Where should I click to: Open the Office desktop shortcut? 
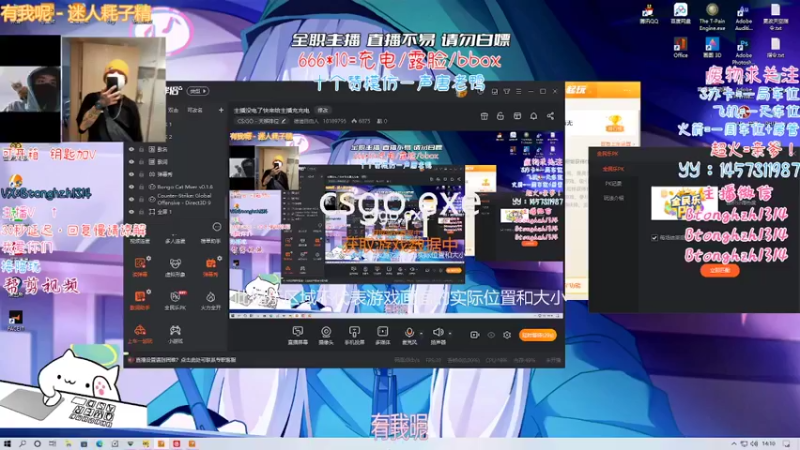coord(680,47)
